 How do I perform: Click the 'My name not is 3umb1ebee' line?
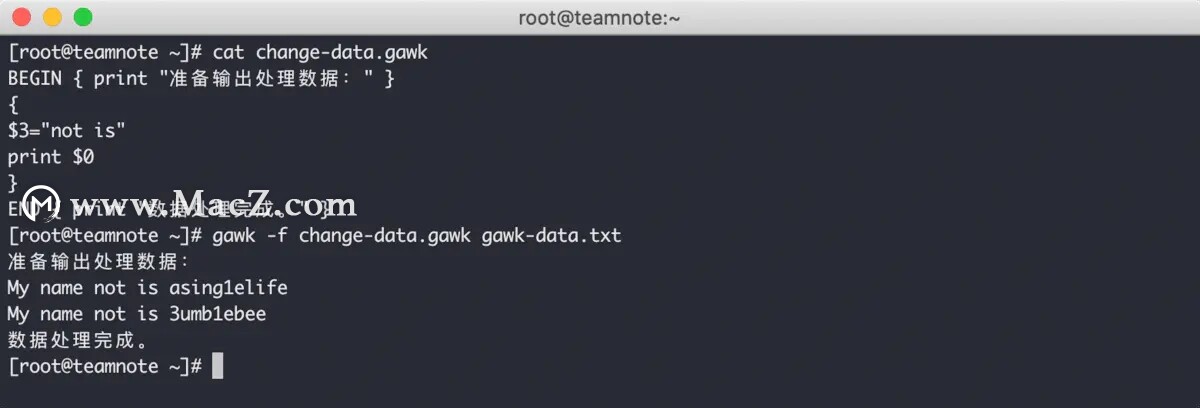click(x=137, y=313)
